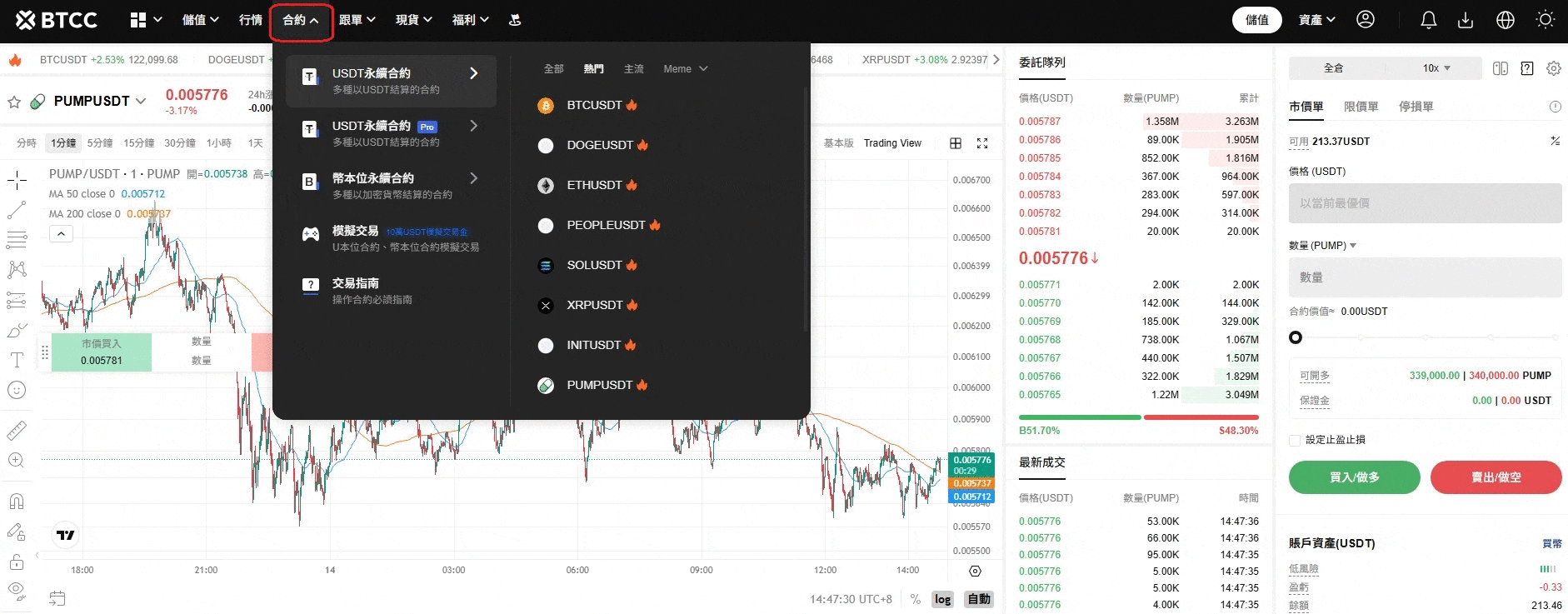The image size is (1568, 614).
Task: Toggle log scale on chart
Action: click(942, 599)
